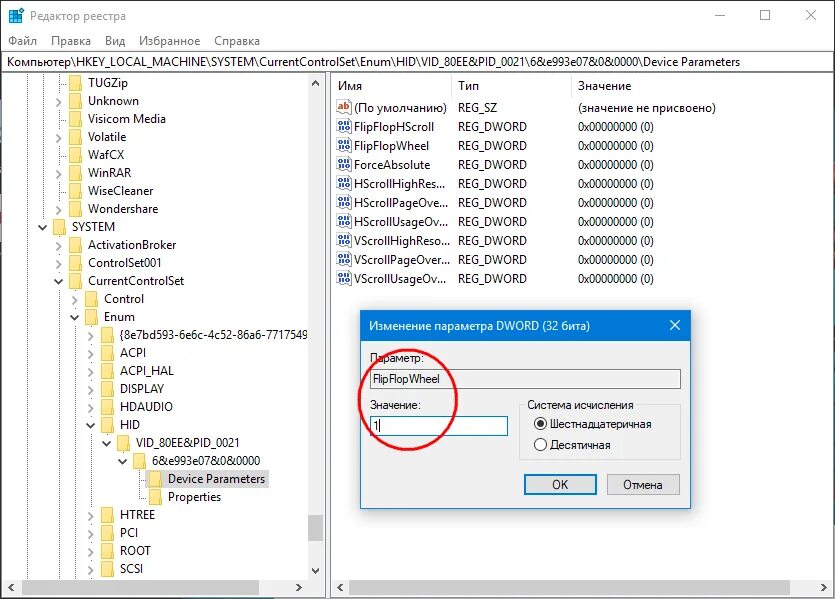Image resolution: width=835 pixels, height=599 pixels.
Task: Click the Registry Editor icon in the title bar
Action: [16, 15]
